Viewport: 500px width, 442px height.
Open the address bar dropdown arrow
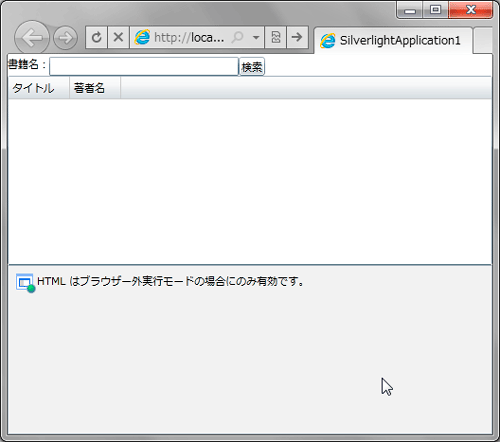(x=256, y=37)
